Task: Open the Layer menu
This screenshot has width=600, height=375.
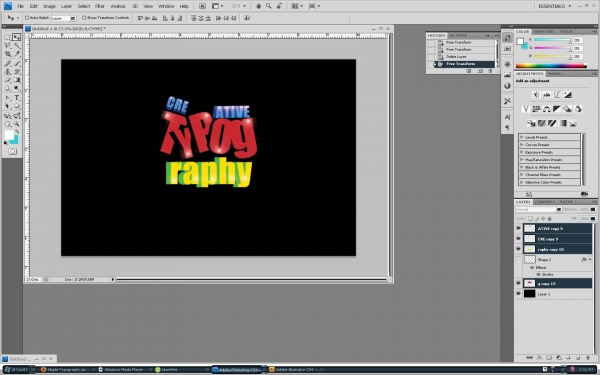Action: [67, 6]
